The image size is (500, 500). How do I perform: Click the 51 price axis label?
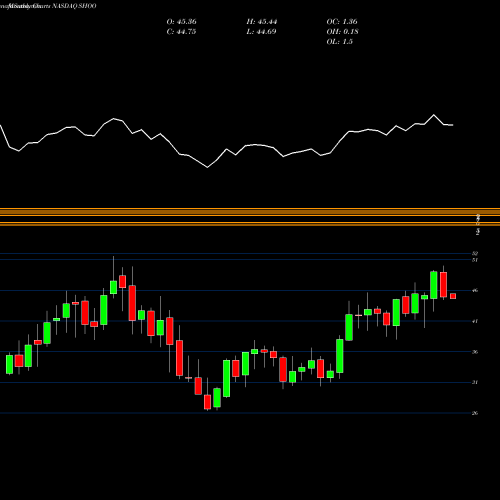pos(475,260)
